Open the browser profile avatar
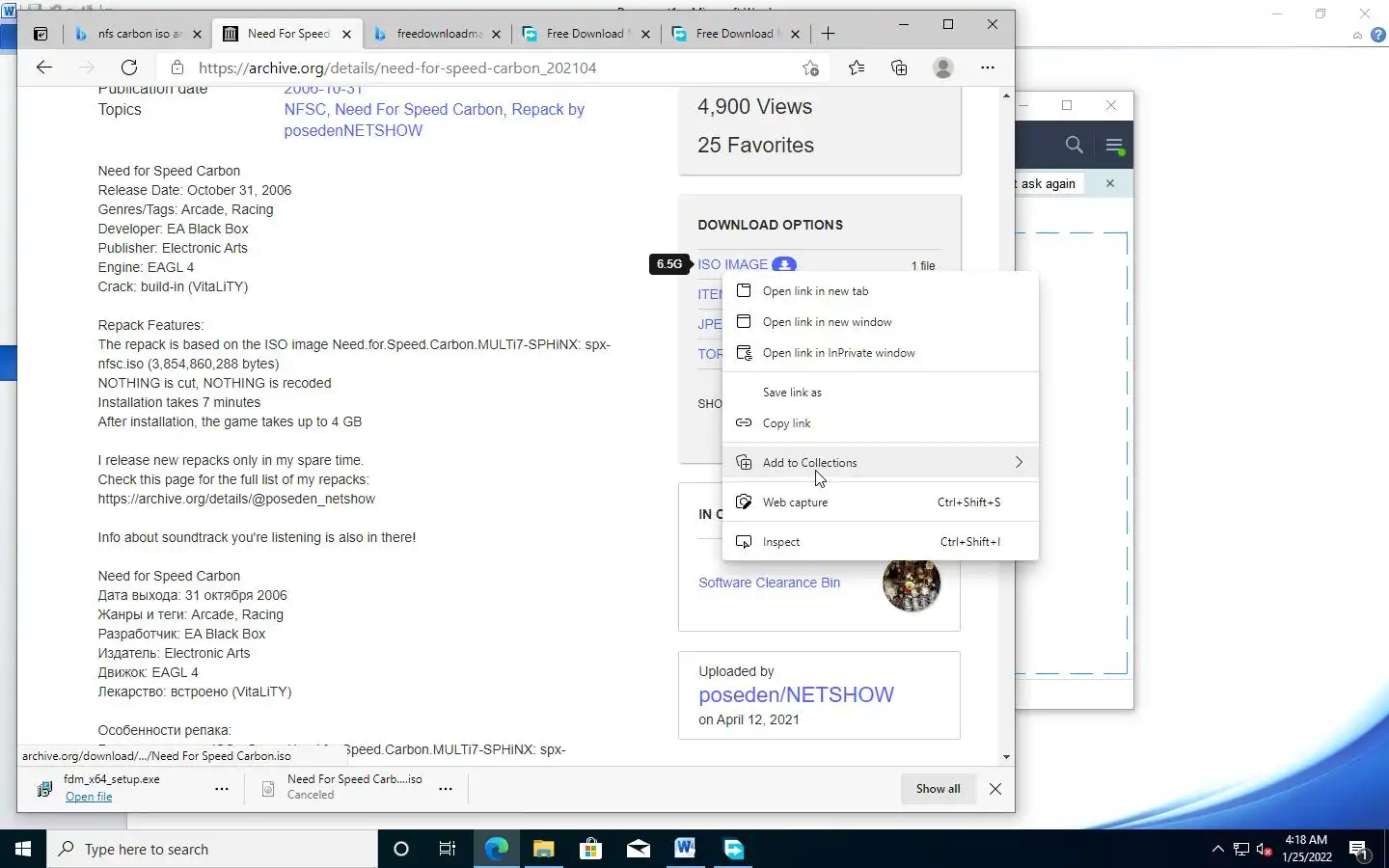 click(943, 68)
